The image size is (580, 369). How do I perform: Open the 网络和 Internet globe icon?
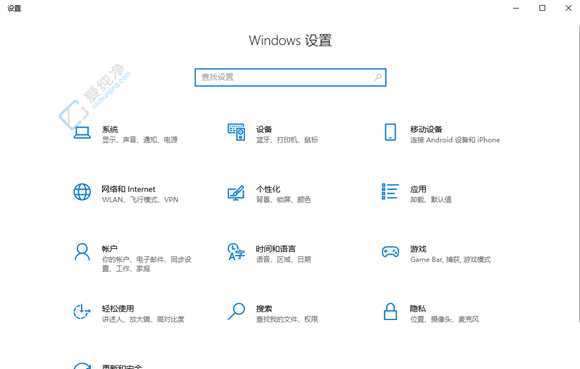click(82, 192)
